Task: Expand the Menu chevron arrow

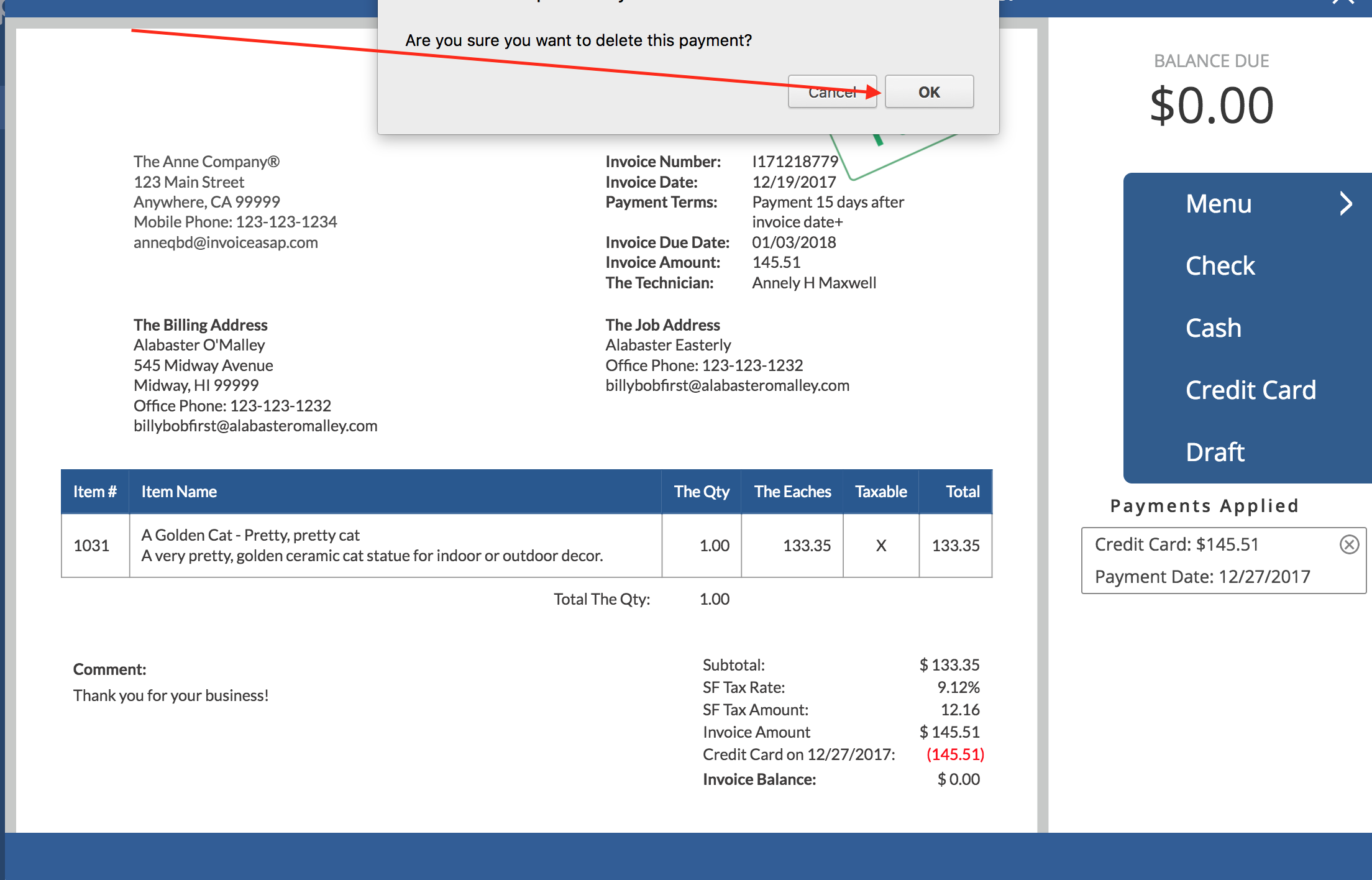Action: (1346, 203)
